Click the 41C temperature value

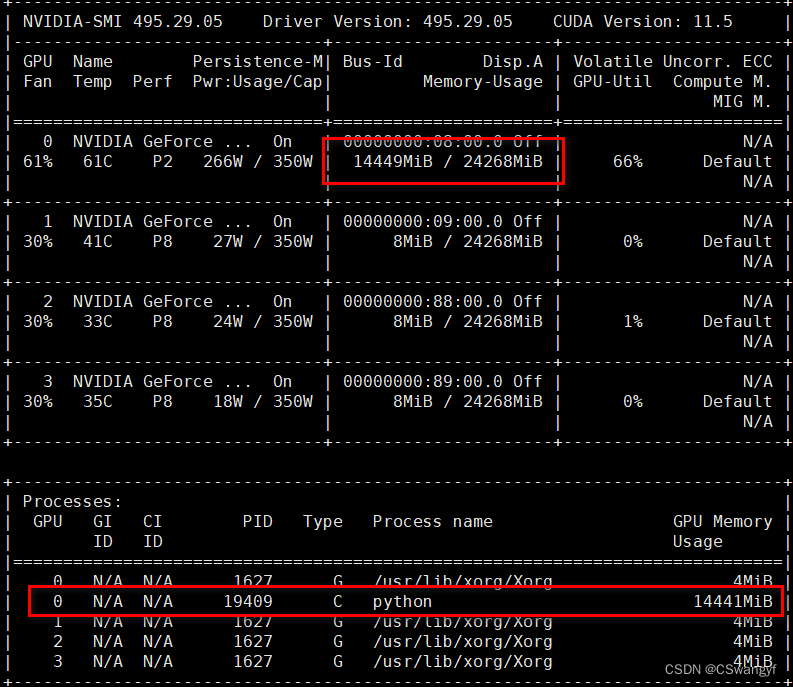[98, 241]
